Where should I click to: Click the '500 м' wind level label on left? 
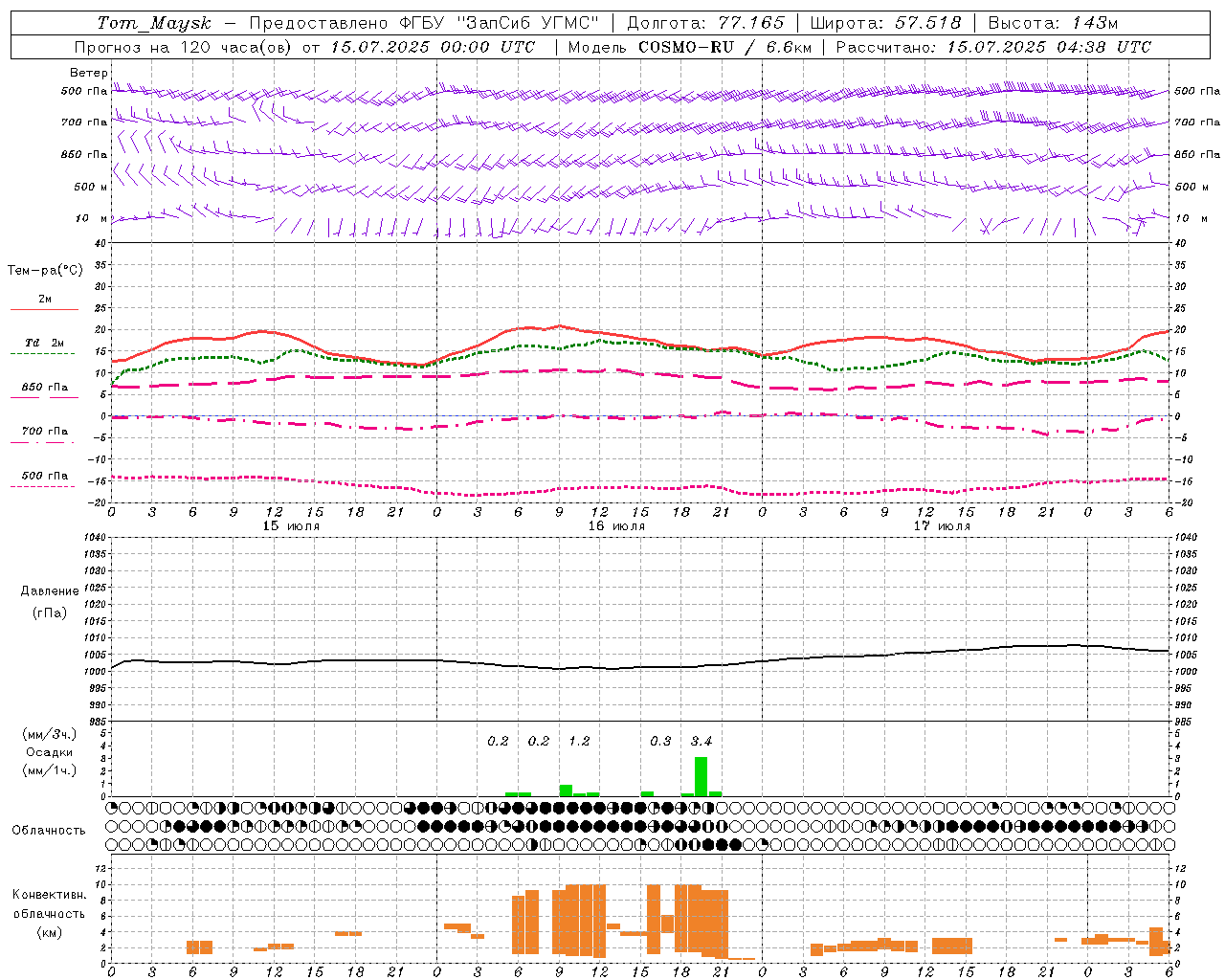[x=92, y=187]
